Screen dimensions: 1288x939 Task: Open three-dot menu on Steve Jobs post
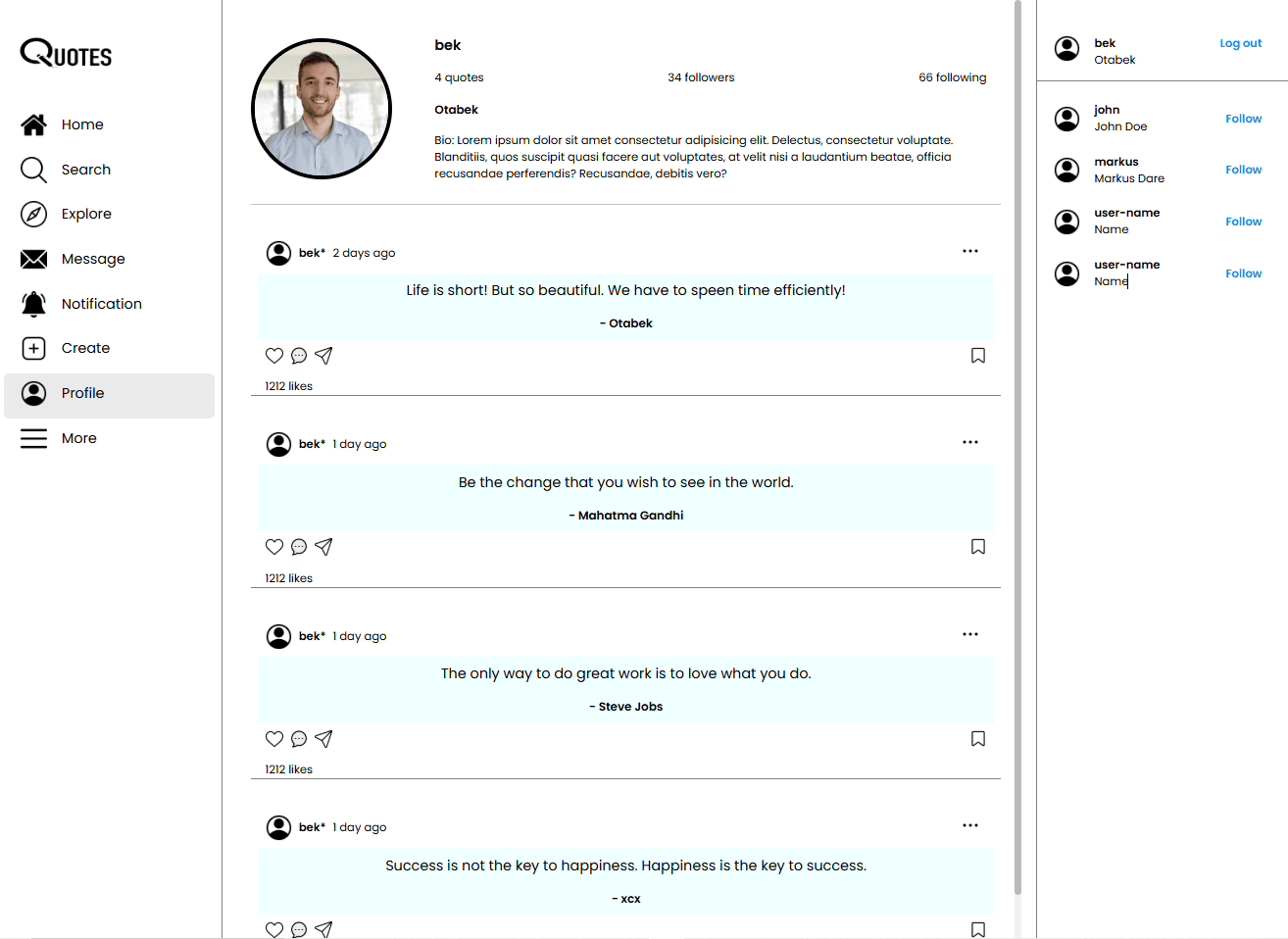coord(969,634)
